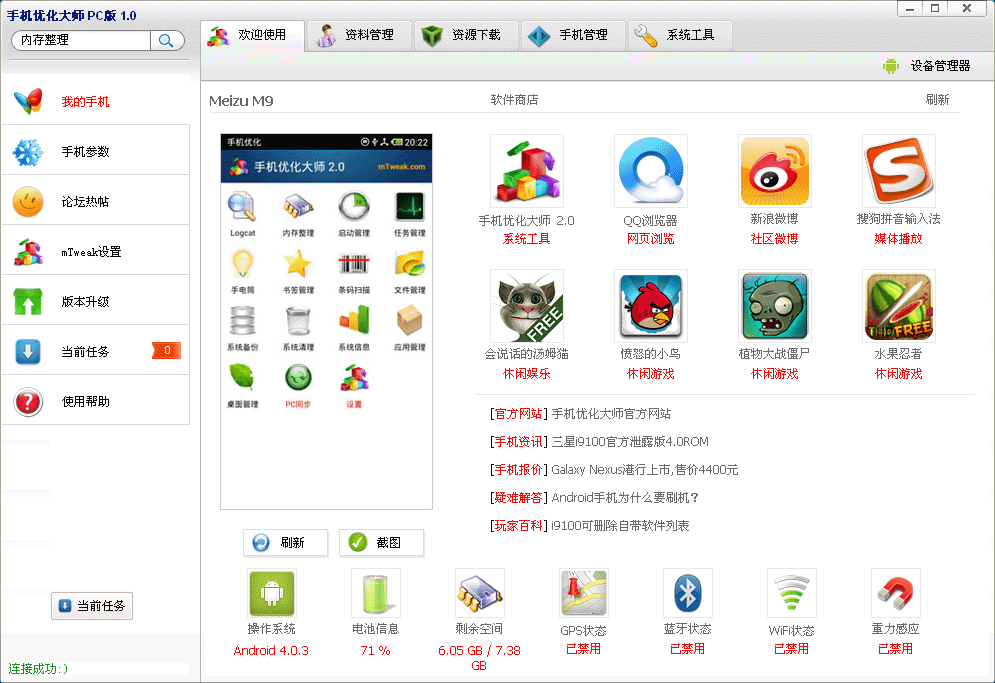Click the 刷新 button under the phone preview
This screenshot has height=683, width=995.
(286, 543)
